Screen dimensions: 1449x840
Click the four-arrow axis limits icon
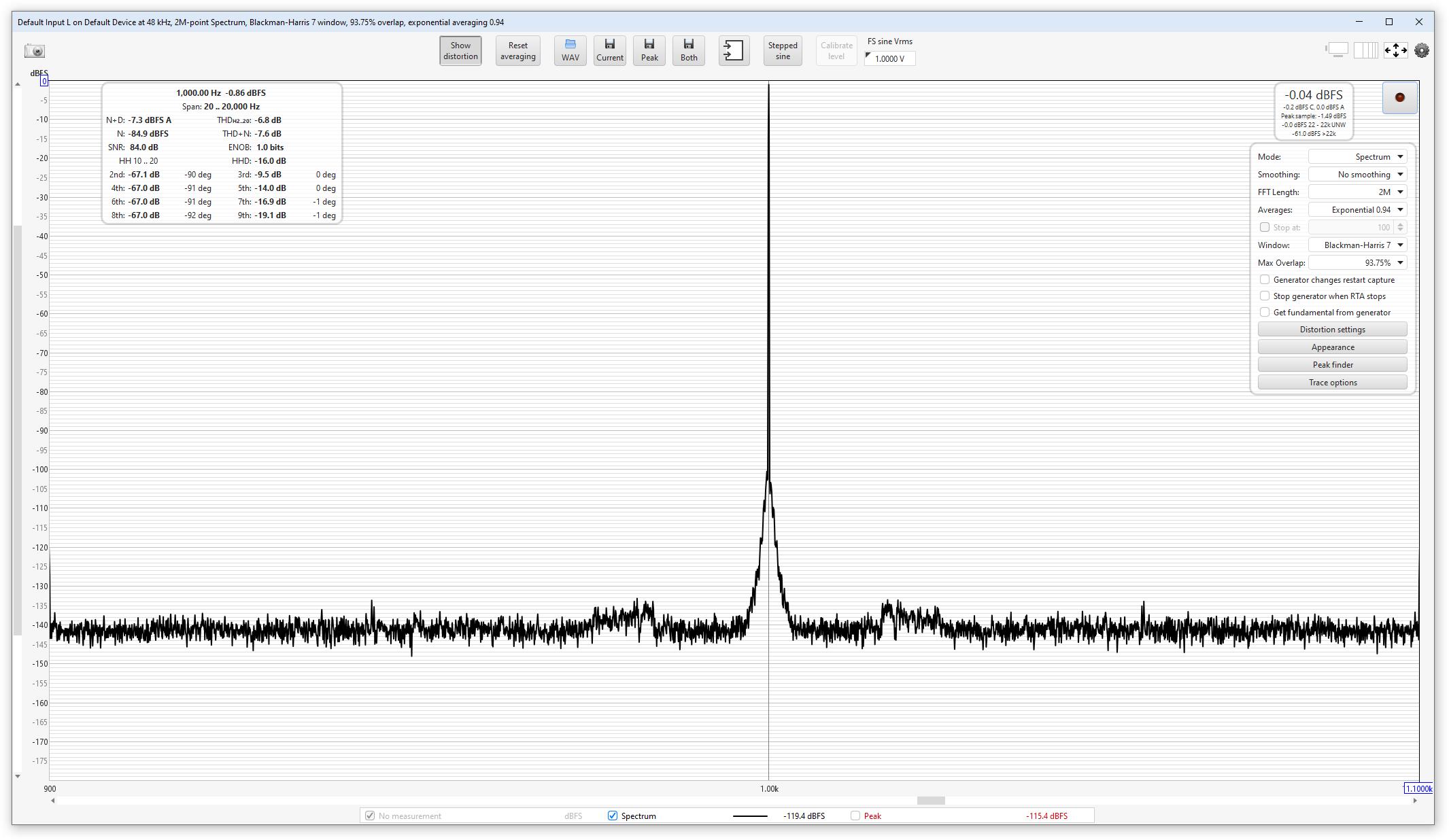pyautogui.click(x=1395, y=50)
